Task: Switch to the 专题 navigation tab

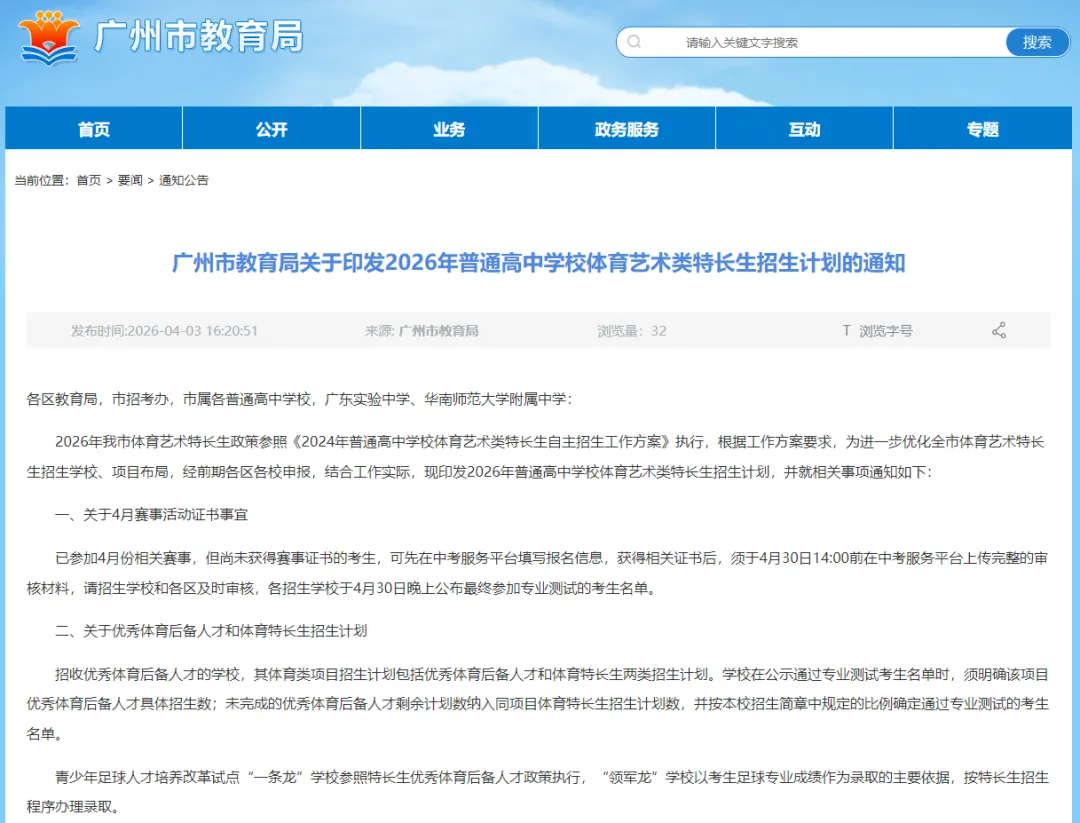Action: (x=981, y=127)
